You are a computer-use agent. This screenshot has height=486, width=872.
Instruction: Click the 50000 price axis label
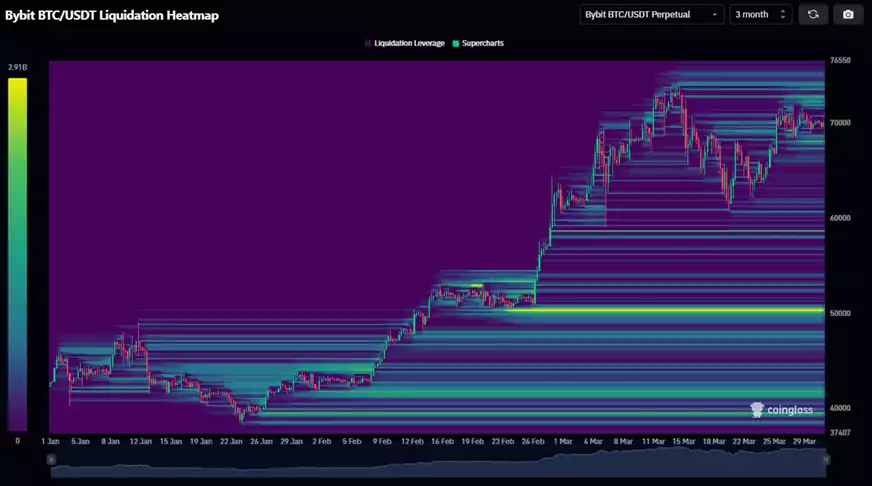(x=840, y=313)
